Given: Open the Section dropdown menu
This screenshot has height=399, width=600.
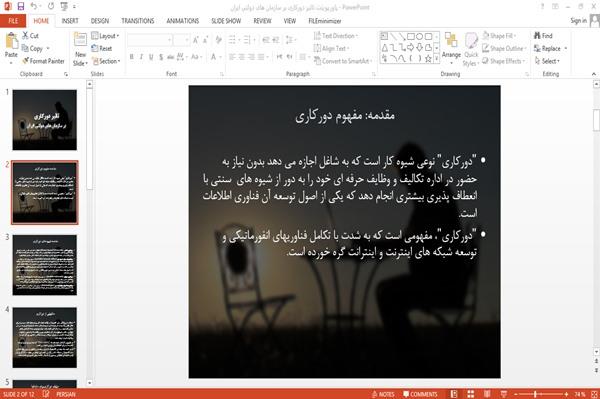Looking at the screenshot, I should (x=106, y=61).
